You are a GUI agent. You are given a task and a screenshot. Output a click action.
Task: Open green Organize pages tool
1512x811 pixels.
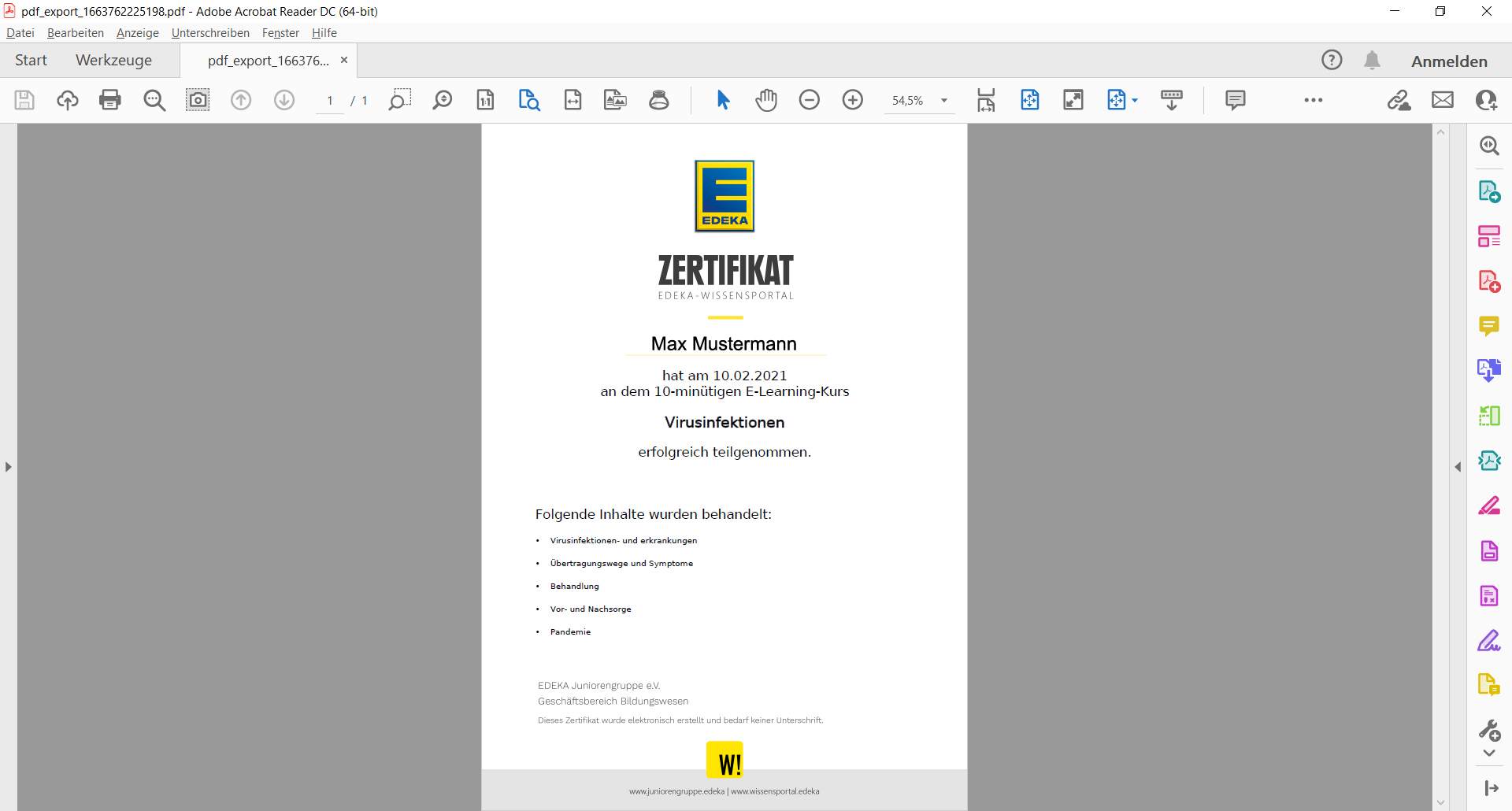coord(1489,415)
